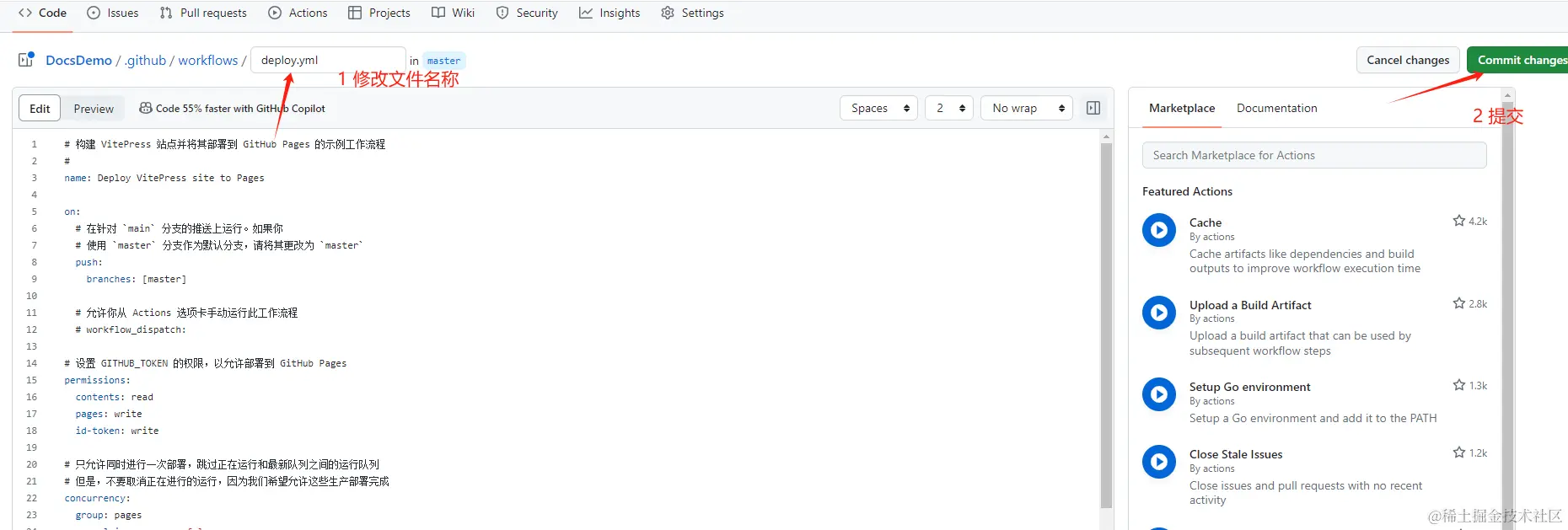Click the Setup Go environment icon

[x=1159, y=394]
